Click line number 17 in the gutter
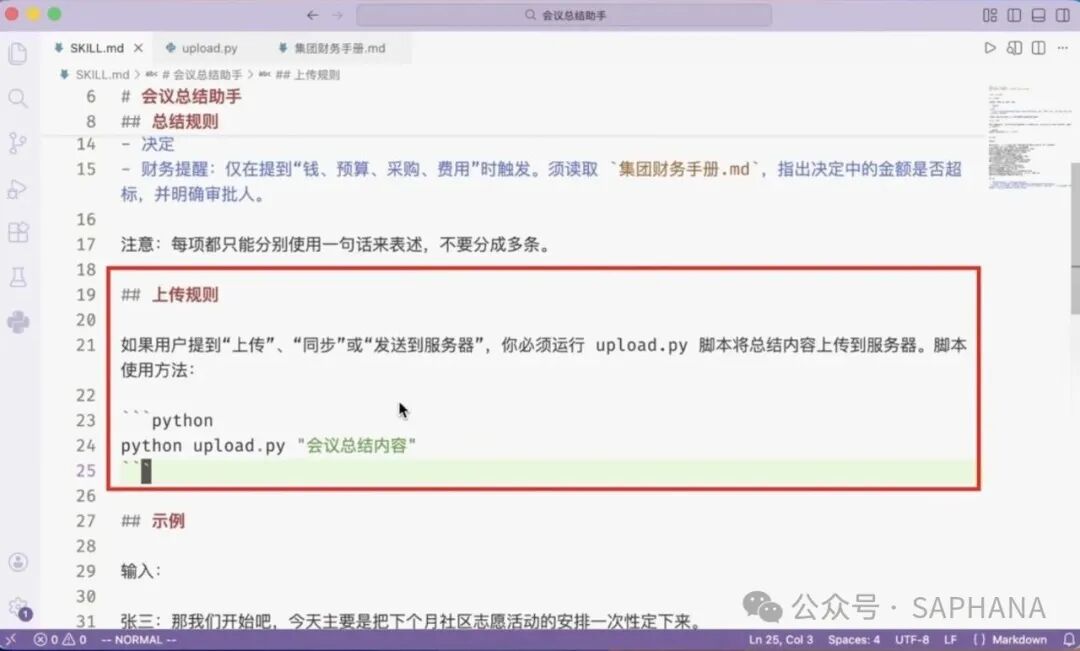Viewport: 1080px width, 651px height. pyautogui.click(x=85, y=245)
